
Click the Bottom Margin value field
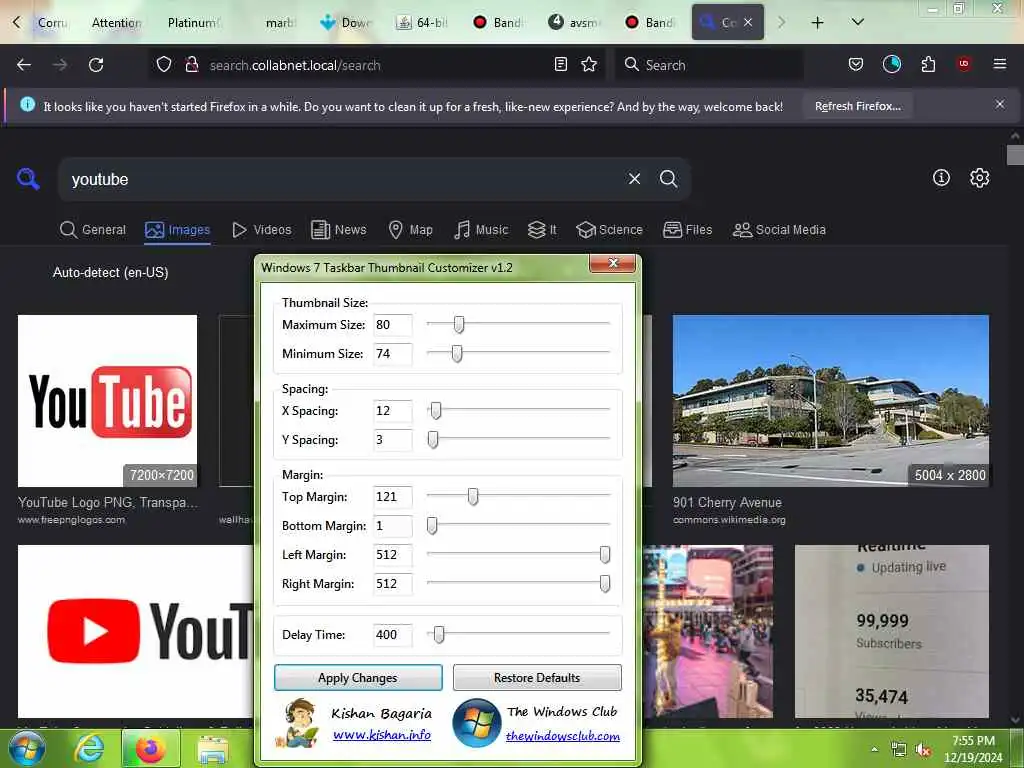coord(392,526)
